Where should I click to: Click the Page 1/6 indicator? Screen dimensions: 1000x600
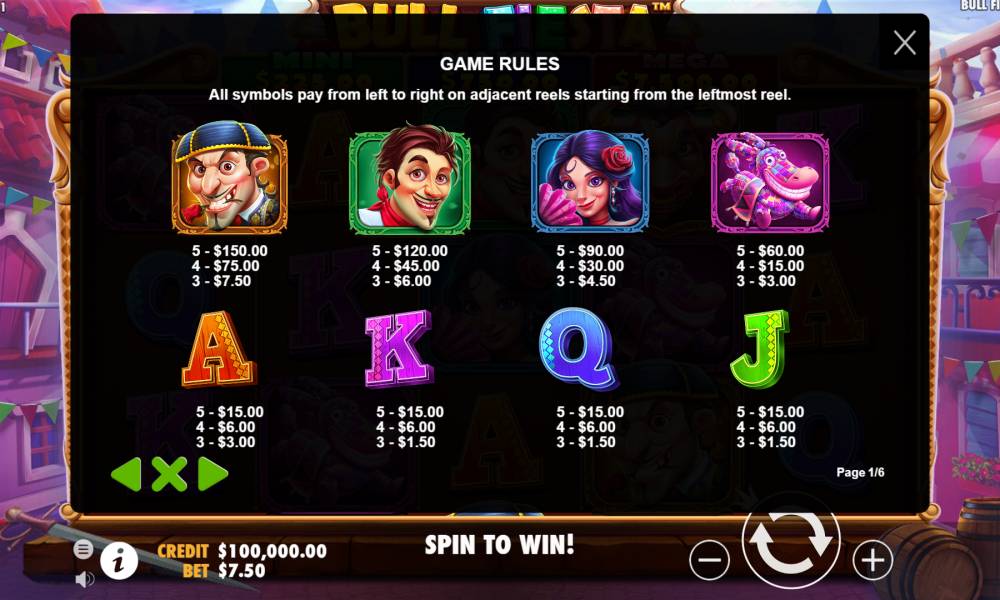tap(860, 472)
